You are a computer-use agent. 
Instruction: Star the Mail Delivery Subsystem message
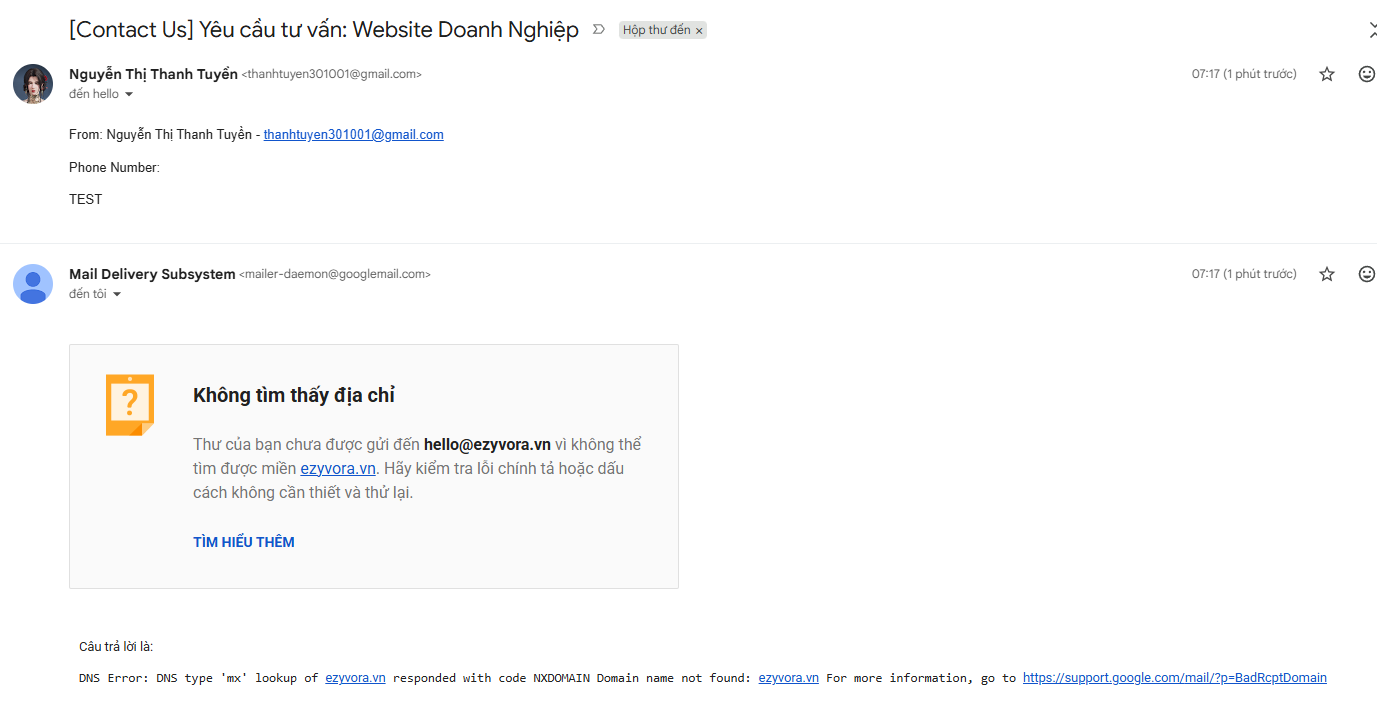point(1327,274)
